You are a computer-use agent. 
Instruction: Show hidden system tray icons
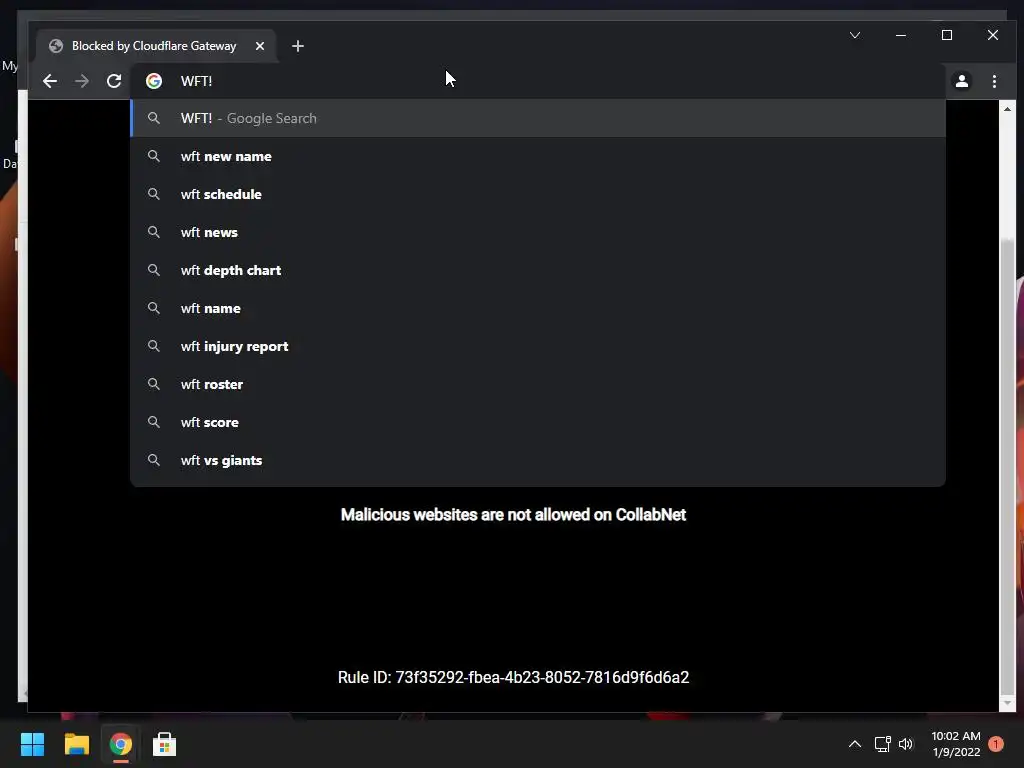pyautogui.click(x=855, y=744)
